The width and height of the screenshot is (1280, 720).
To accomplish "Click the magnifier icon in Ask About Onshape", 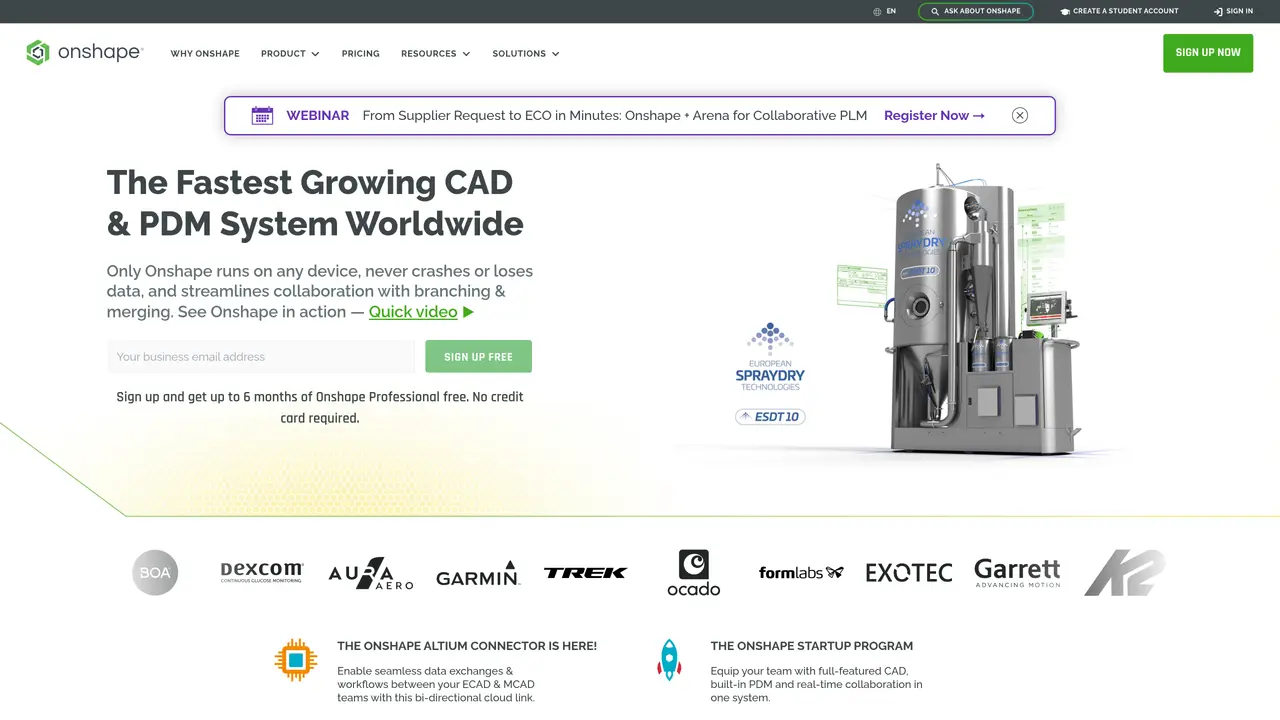I will pos(935,11).
